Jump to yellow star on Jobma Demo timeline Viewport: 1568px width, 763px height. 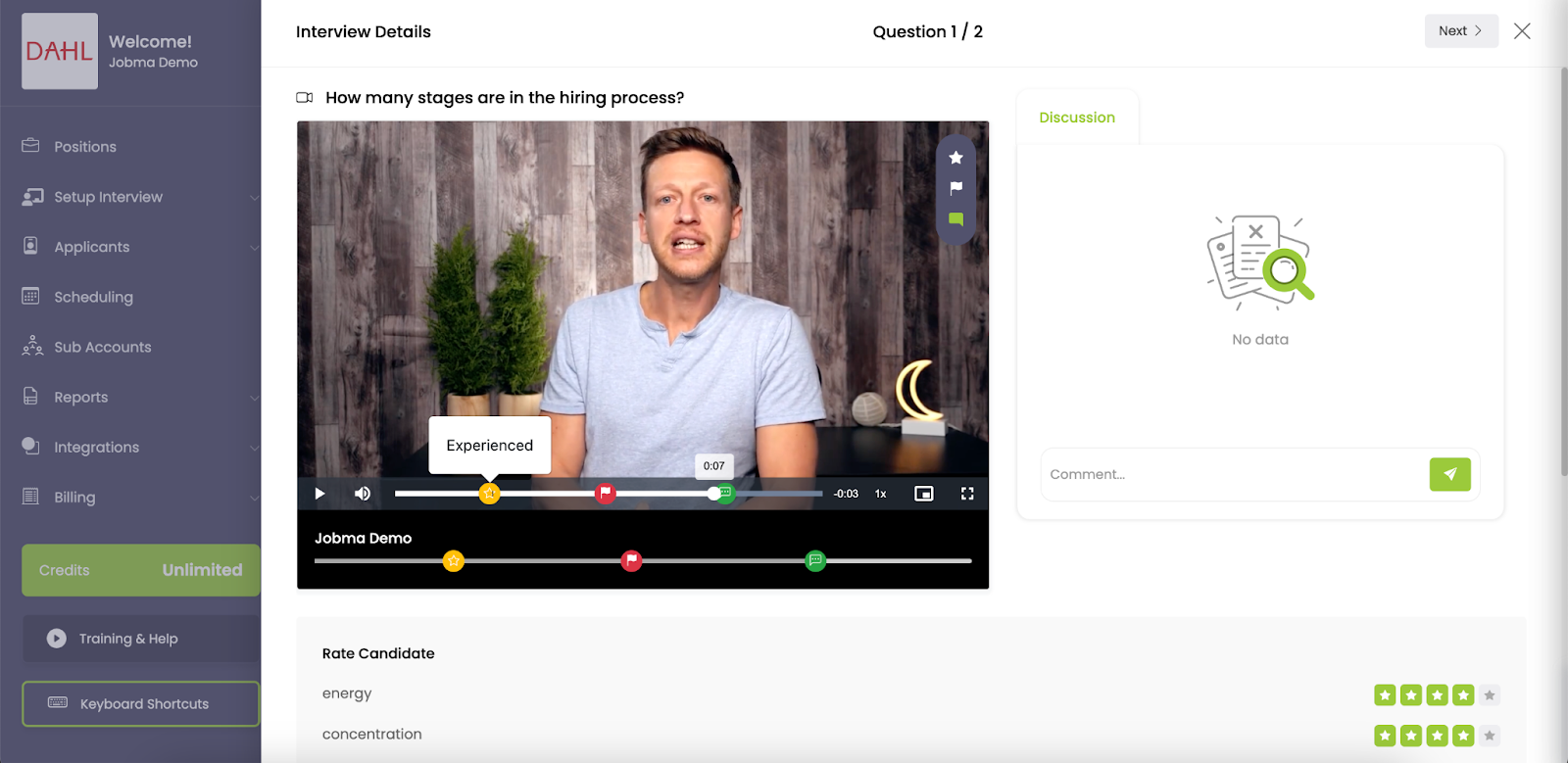(453, 561)
